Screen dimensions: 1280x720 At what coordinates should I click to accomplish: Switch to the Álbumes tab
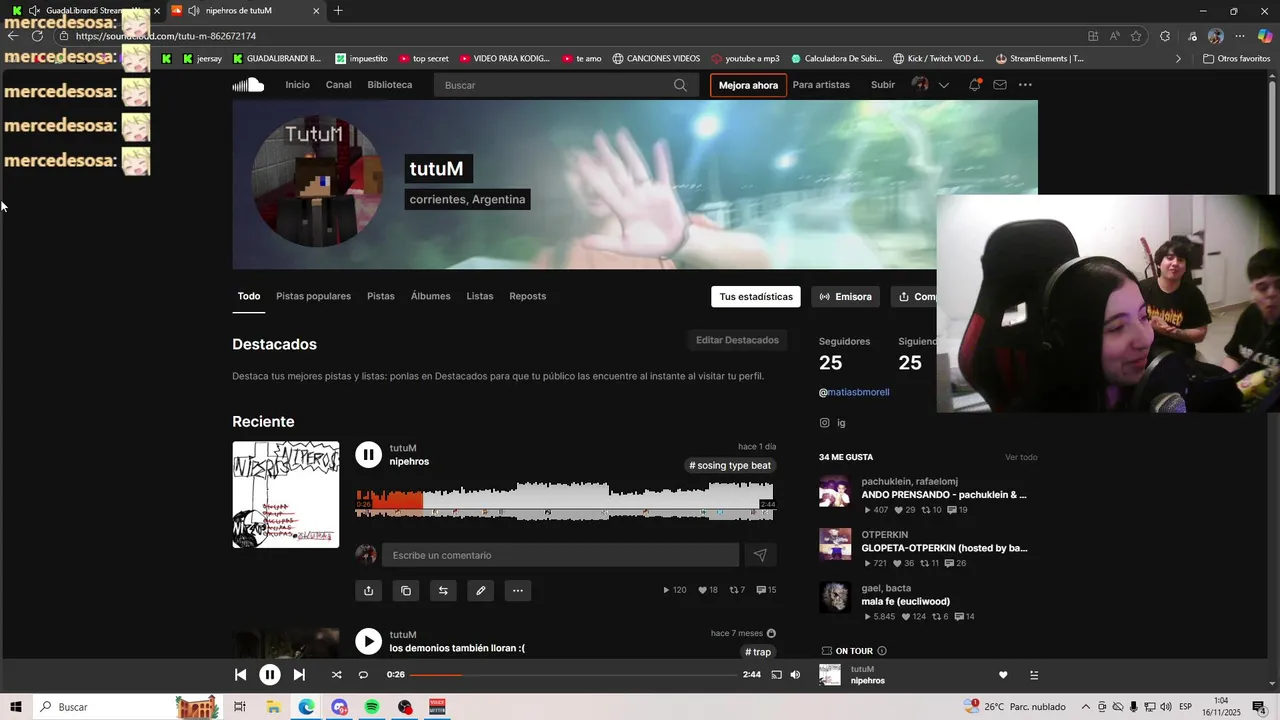pyautogui.click(x=430, y=296)
